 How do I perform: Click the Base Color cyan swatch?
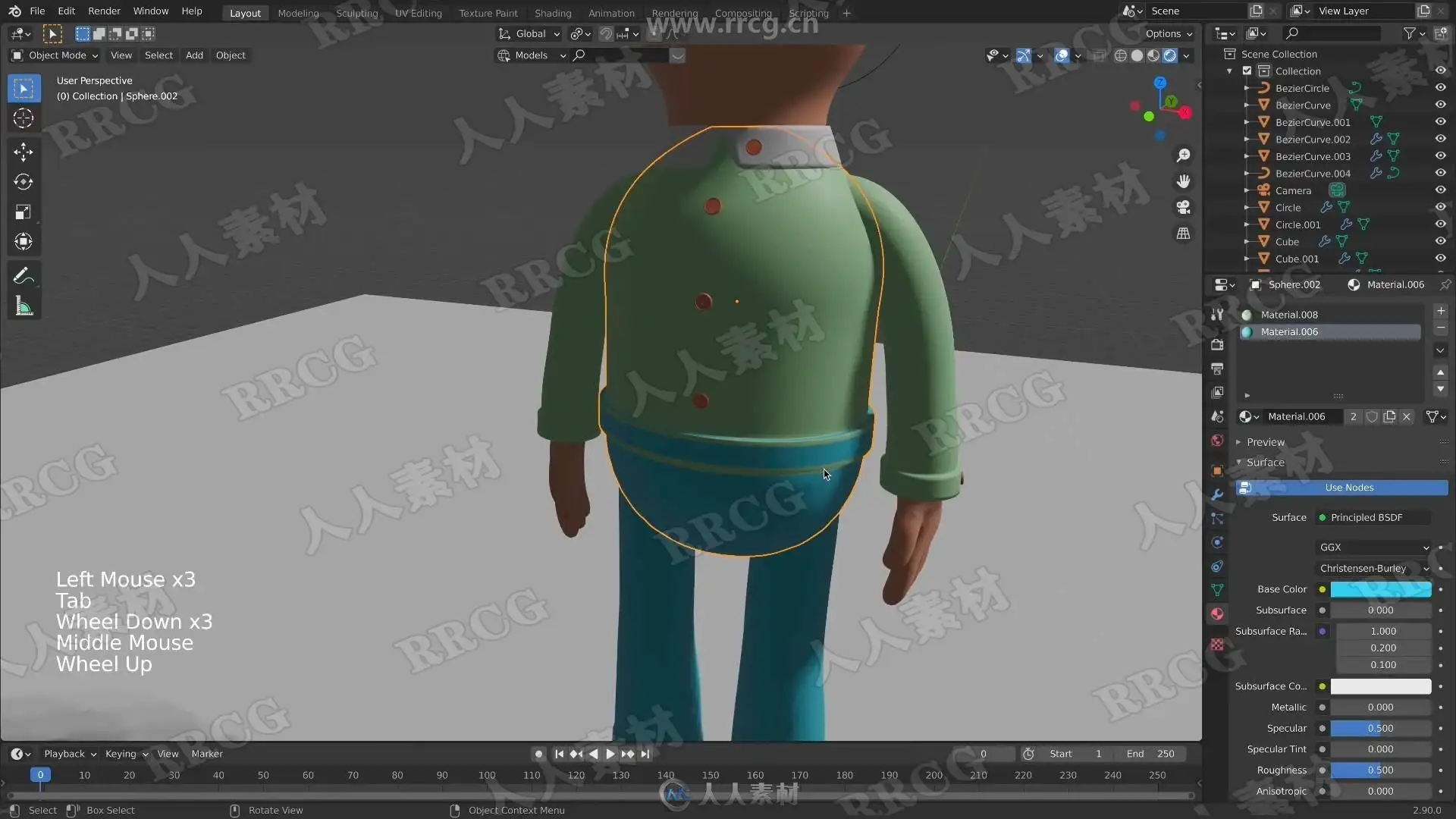pos(1380,589)
